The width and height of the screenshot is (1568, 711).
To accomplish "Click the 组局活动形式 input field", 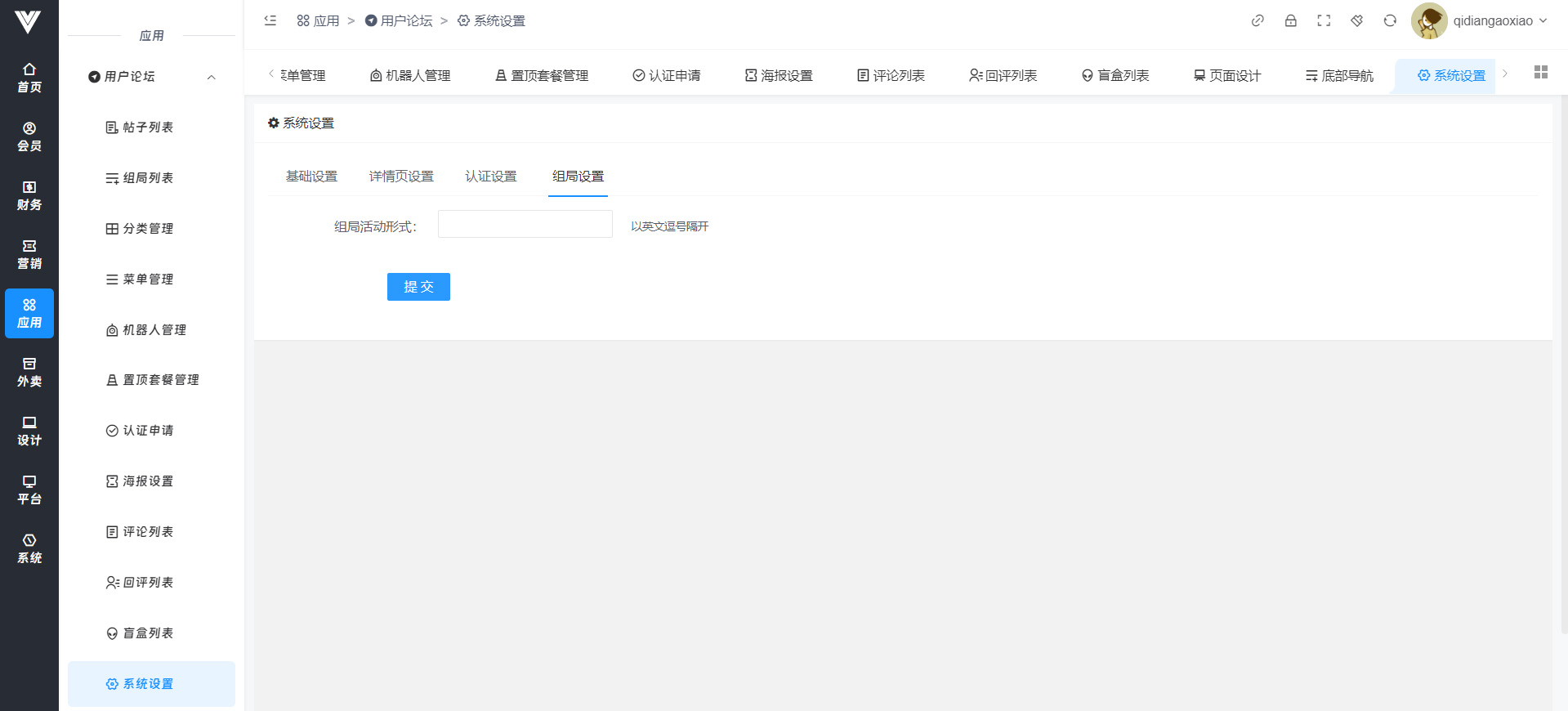I will [x=525, y=224].
